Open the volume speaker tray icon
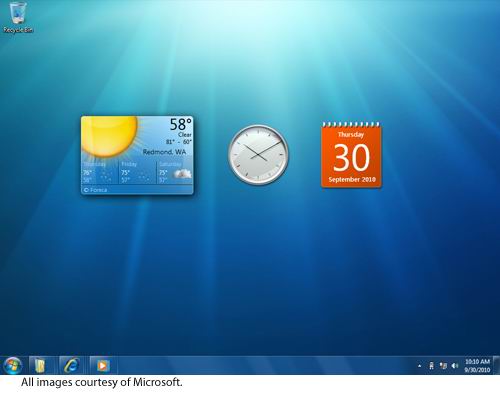The height and width of the screenshot is (396, 500). pos(454,366)
